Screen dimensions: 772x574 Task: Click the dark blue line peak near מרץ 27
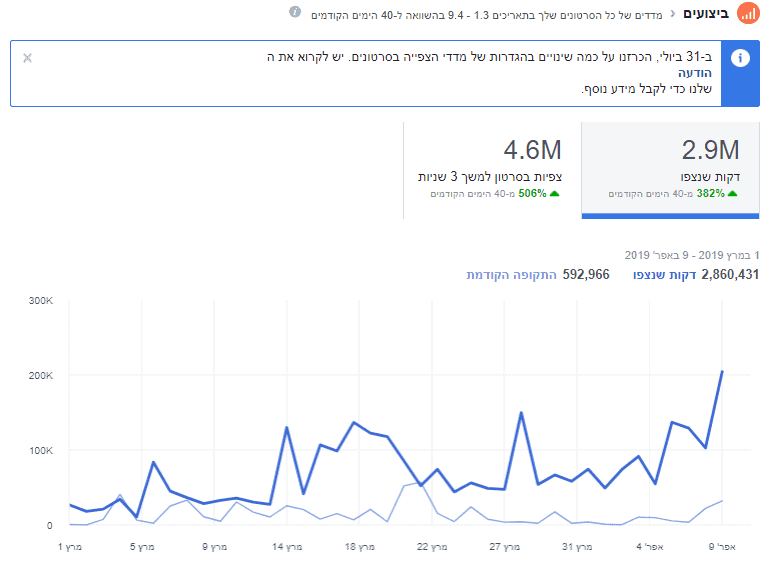point(521,412)
